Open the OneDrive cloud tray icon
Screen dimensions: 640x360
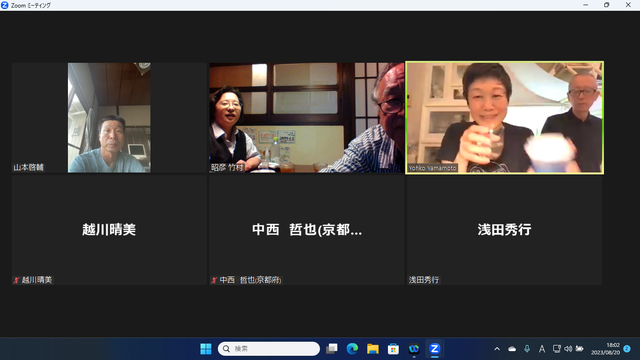512,349
